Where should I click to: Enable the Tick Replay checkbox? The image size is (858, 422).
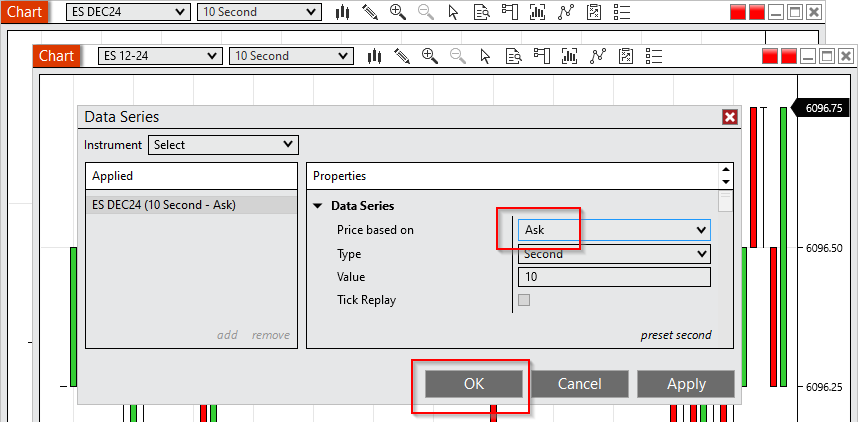point(524,300)
